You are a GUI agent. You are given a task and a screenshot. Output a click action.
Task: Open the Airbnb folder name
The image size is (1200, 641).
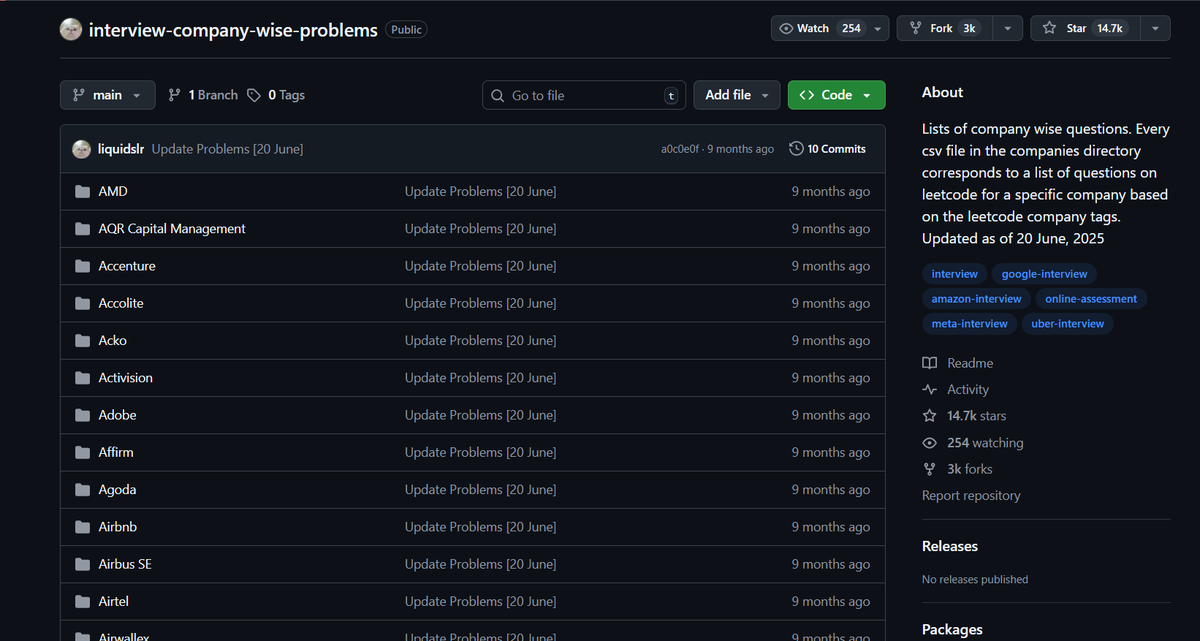[x=118, y=527]
